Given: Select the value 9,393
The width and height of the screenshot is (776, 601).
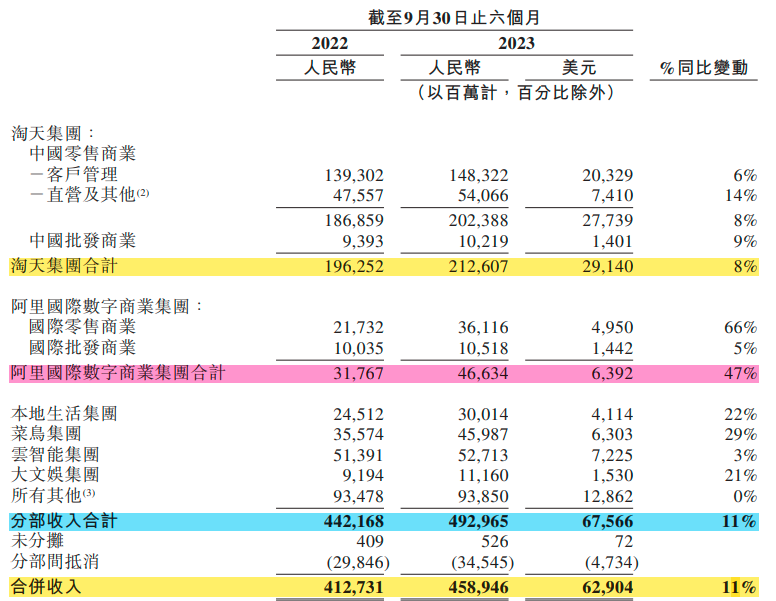Looking at the screenshot, I should pos(363,242).
